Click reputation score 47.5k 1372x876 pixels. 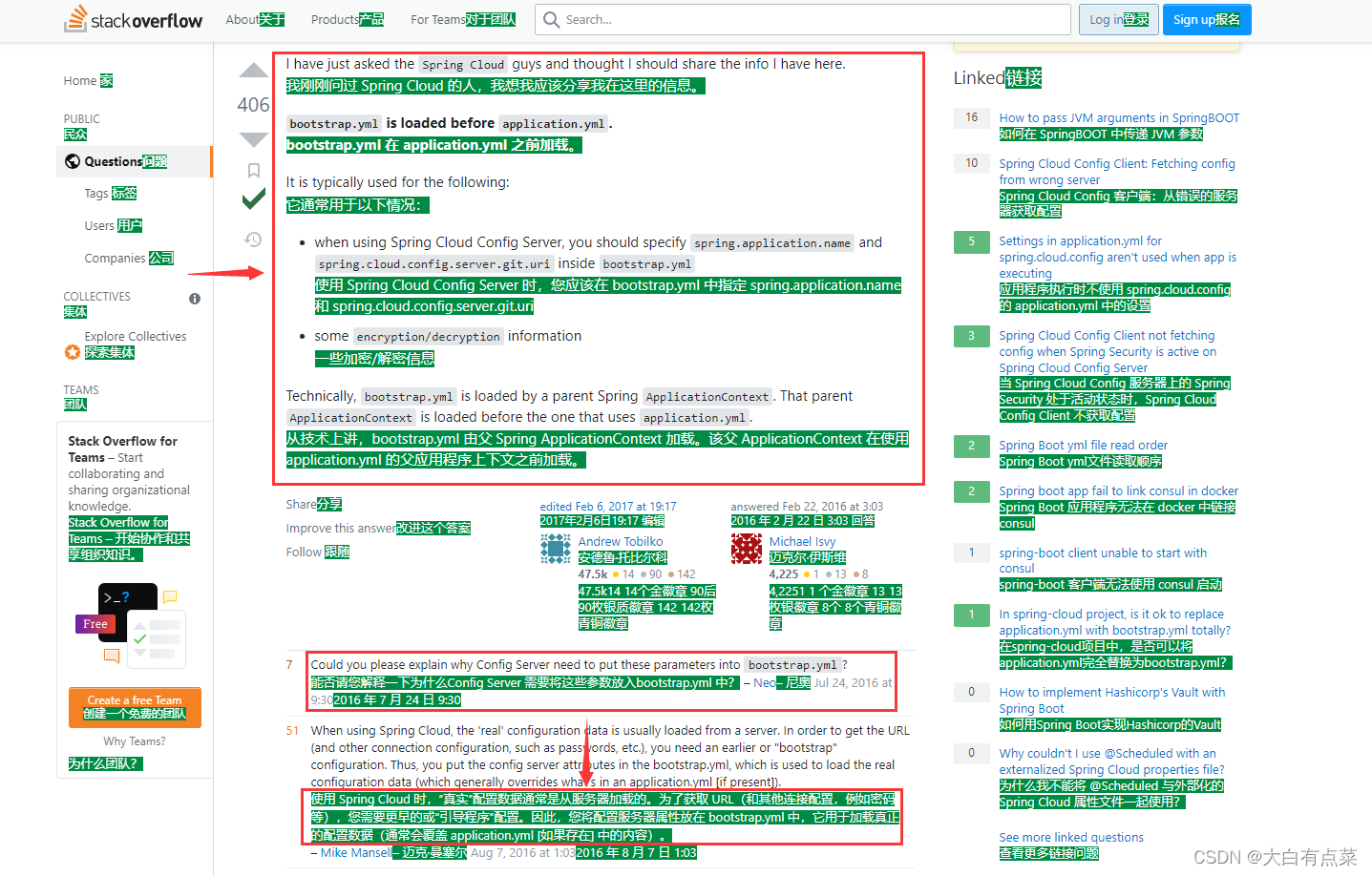tap(593, 574)
